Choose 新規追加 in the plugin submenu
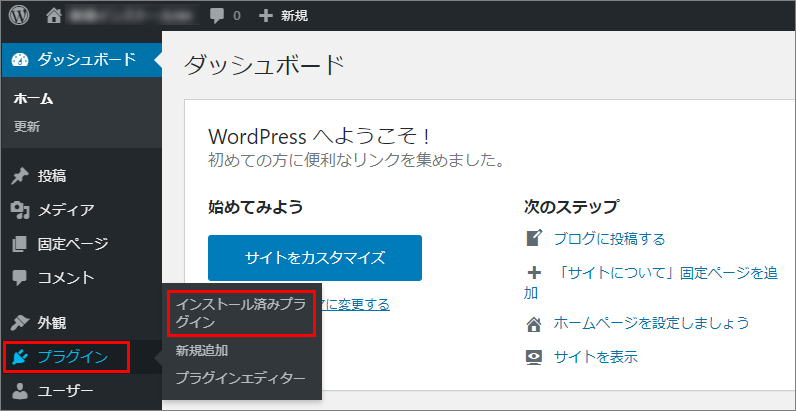The height and width of the screenshot is (411, 796). click(x=202, y=351)
